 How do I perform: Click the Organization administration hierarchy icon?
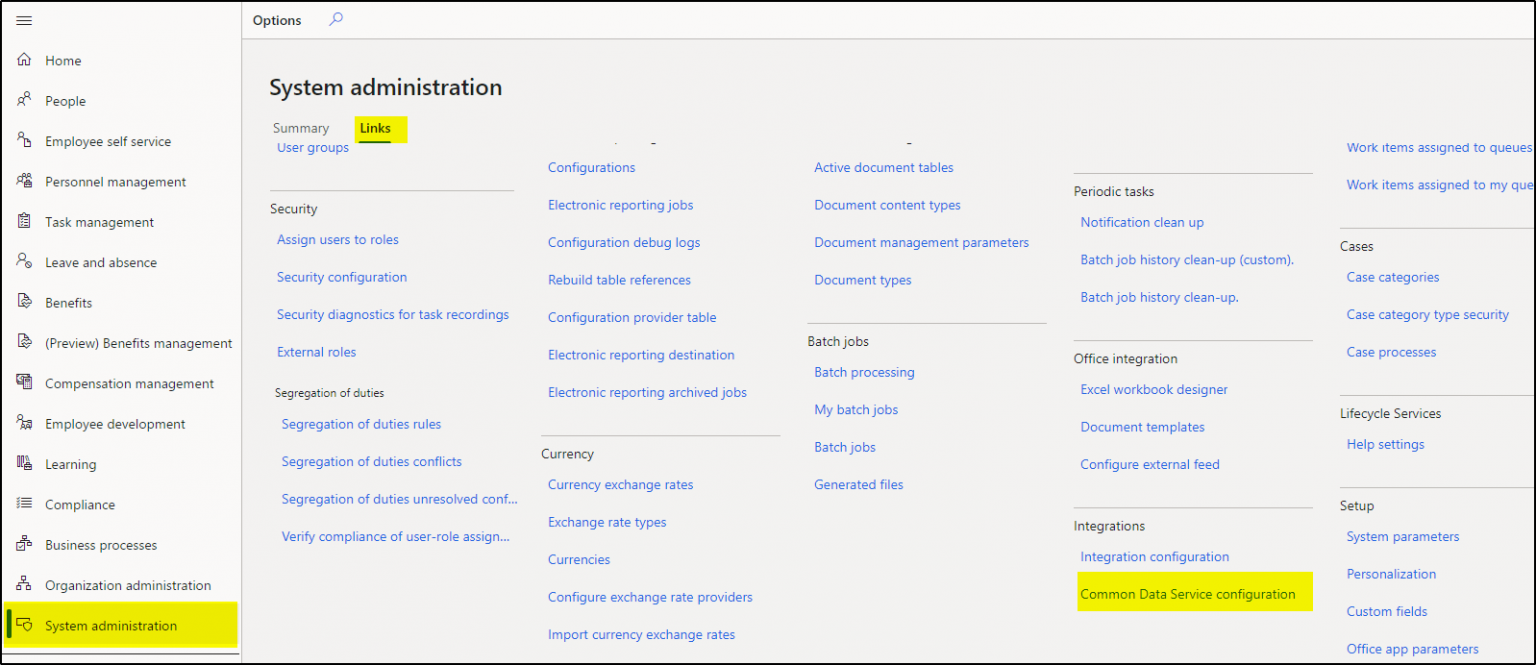pyautogui.click(x=25, y=585)
